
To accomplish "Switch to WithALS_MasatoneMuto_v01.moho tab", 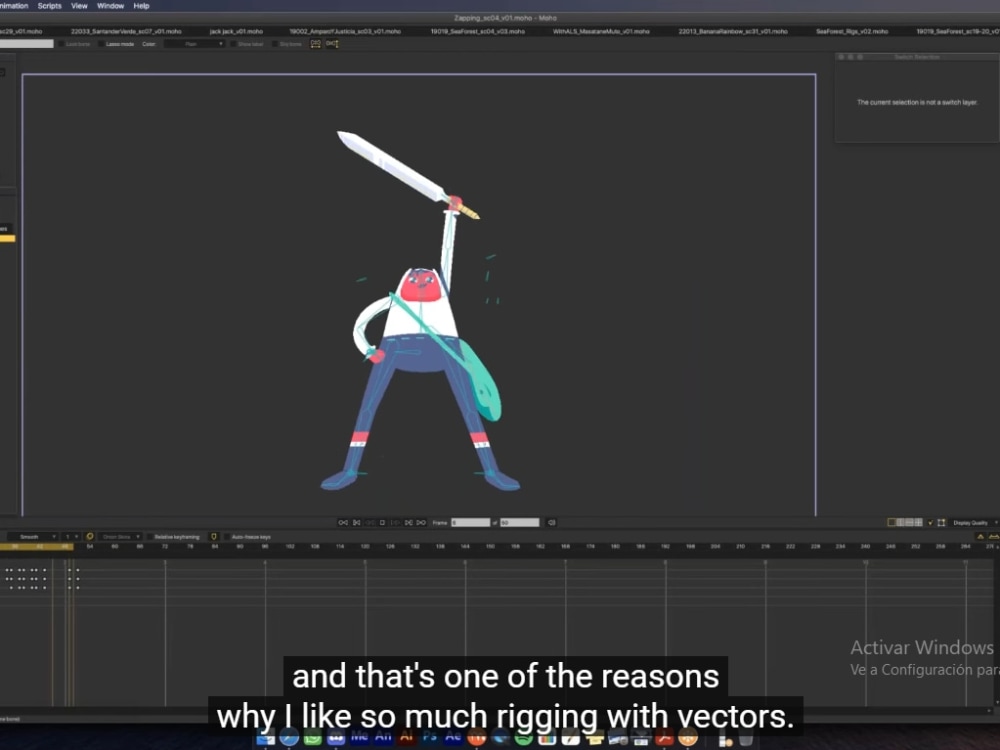I will coord(601,31).
